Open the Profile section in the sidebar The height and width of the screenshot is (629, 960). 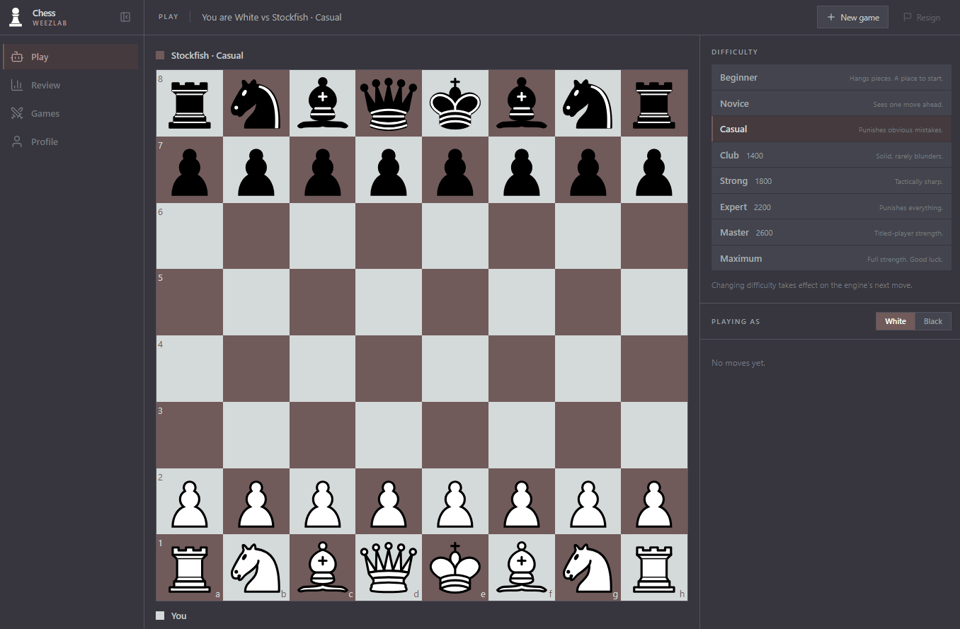[x=71, y=141]
